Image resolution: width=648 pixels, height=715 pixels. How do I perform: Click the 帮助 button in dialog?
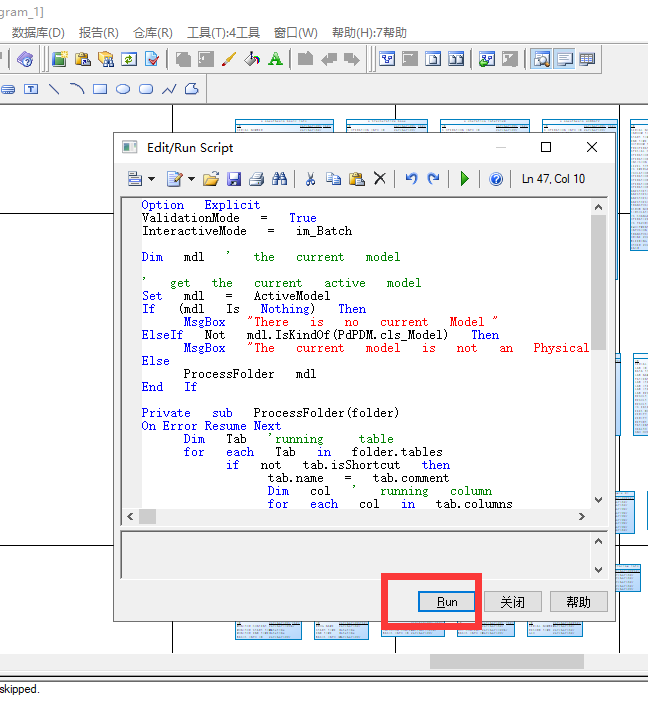[x=578, y=602]
